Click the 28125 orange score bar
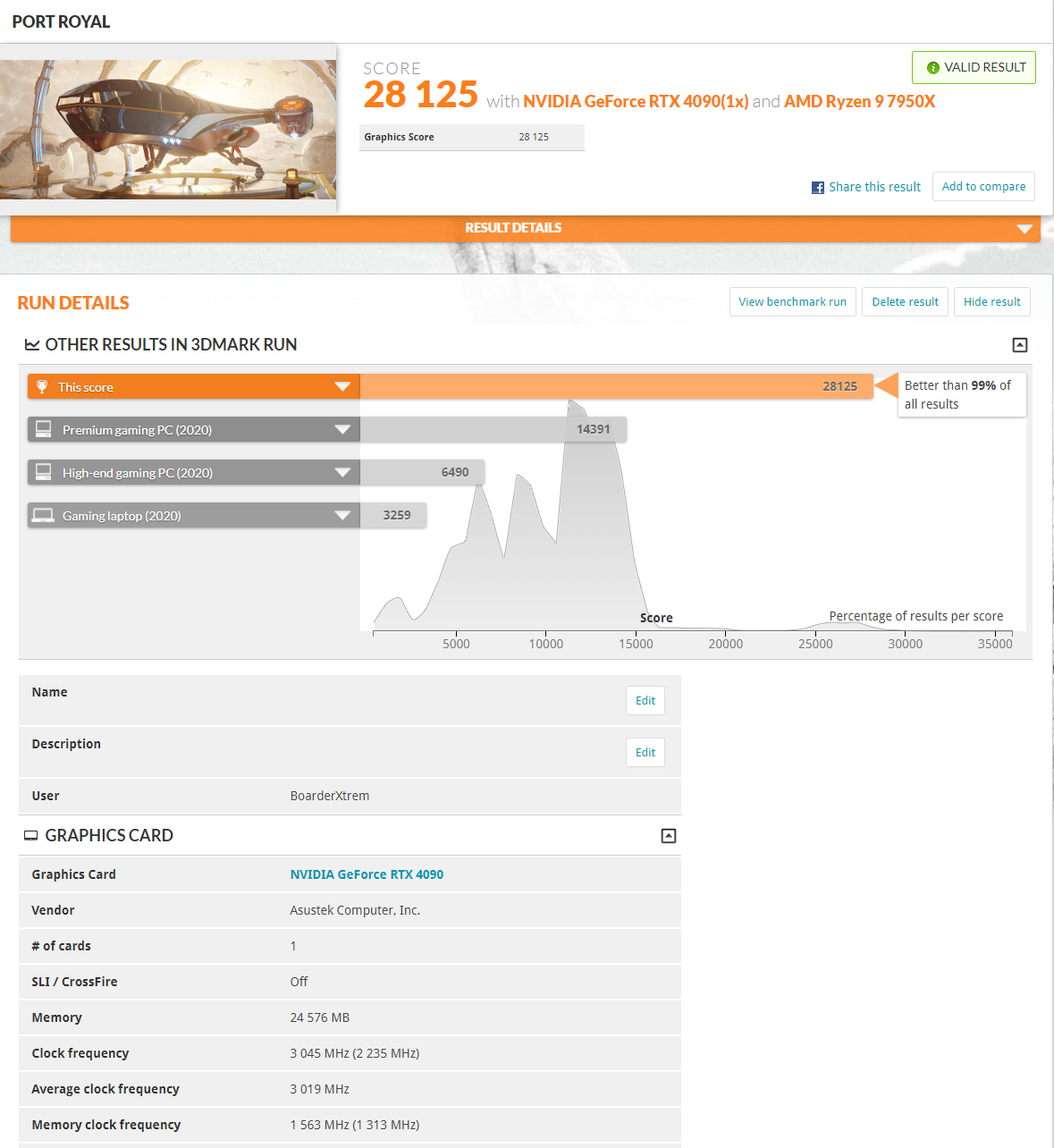Screen dimensions: 1054x1148 [616, 386]
